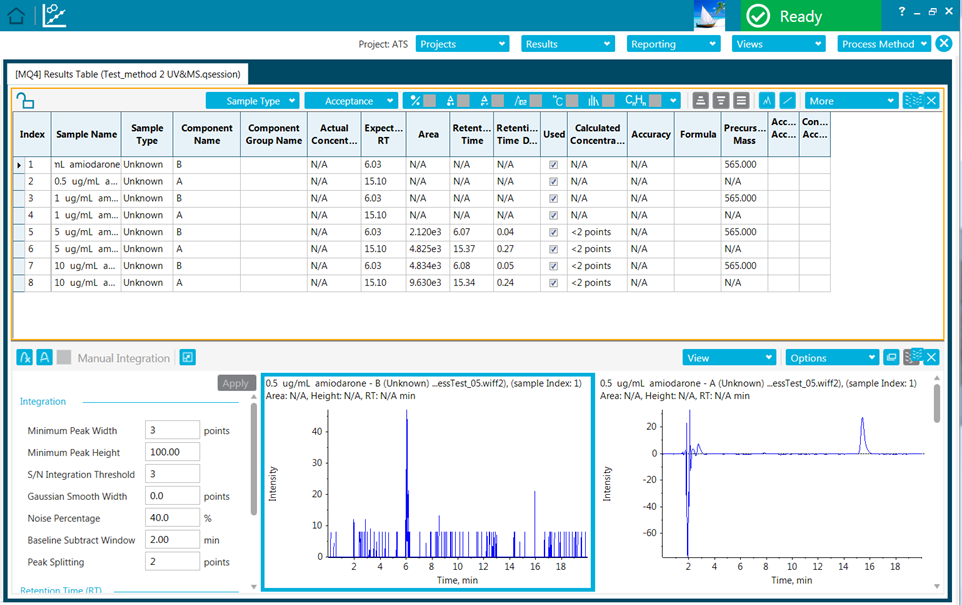The height and width of the screenshot is (605, 962).
Task: Switch to the Results menu tab
Action: [566, 43]
